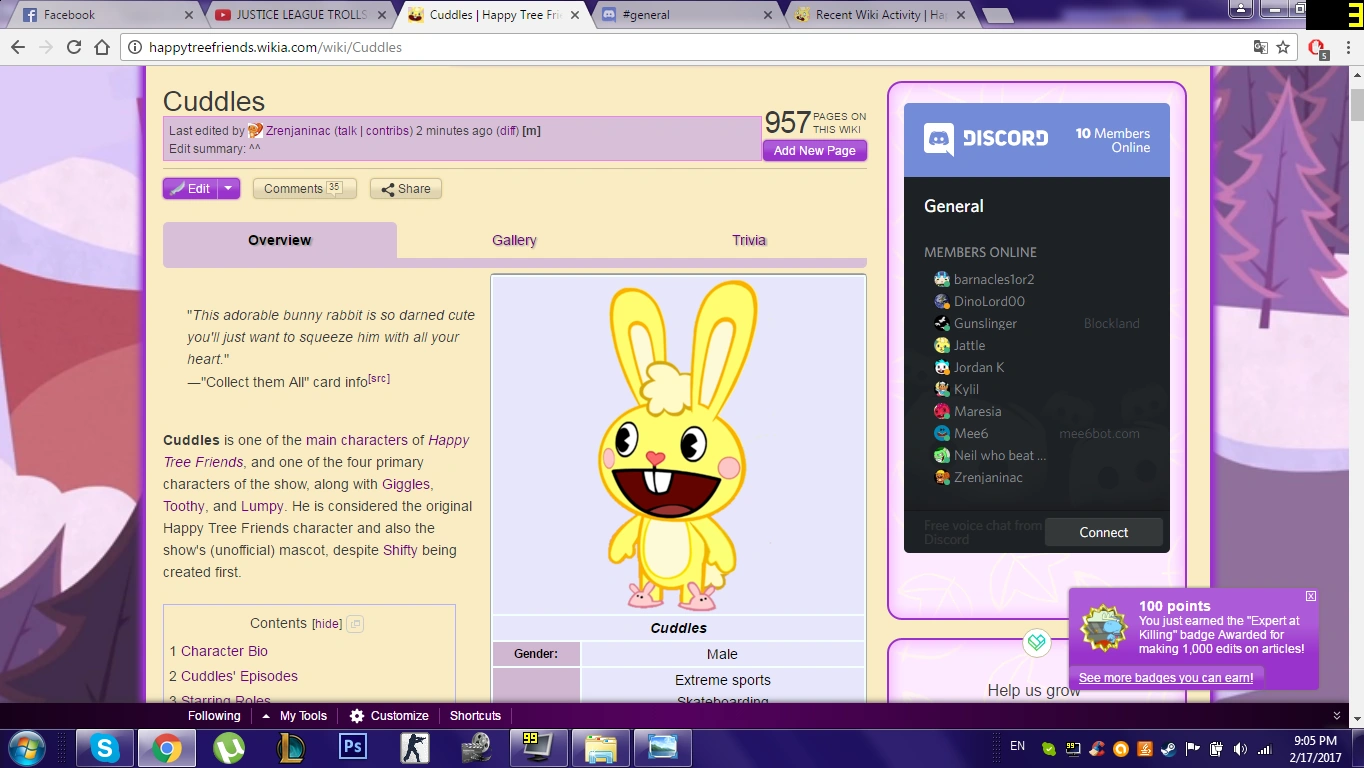The image size is (1364, 768).
Task: Click the pop-out icon beside Contents
Action: [355, 624]
